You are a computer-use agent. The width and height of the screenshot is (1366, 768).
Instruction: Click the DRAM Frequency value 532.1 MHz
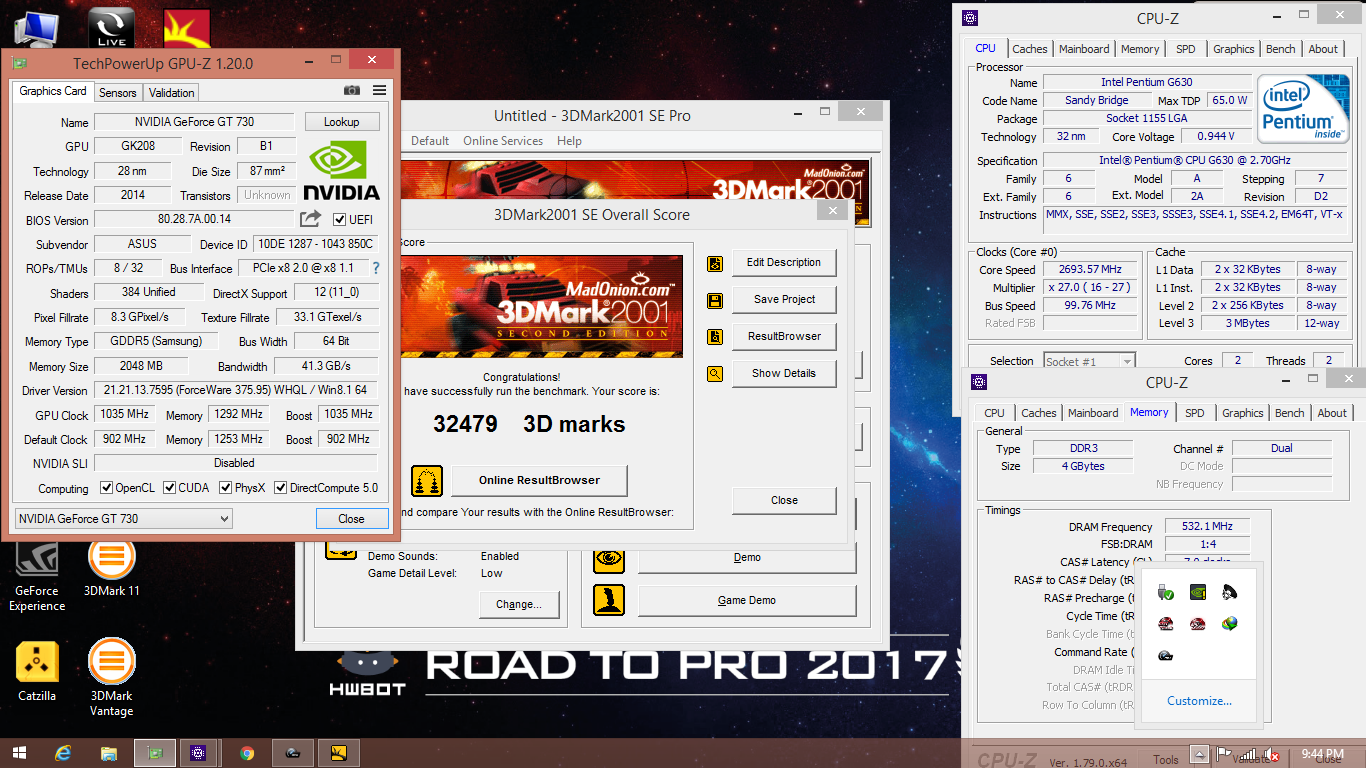click(x=1207, y=527)
